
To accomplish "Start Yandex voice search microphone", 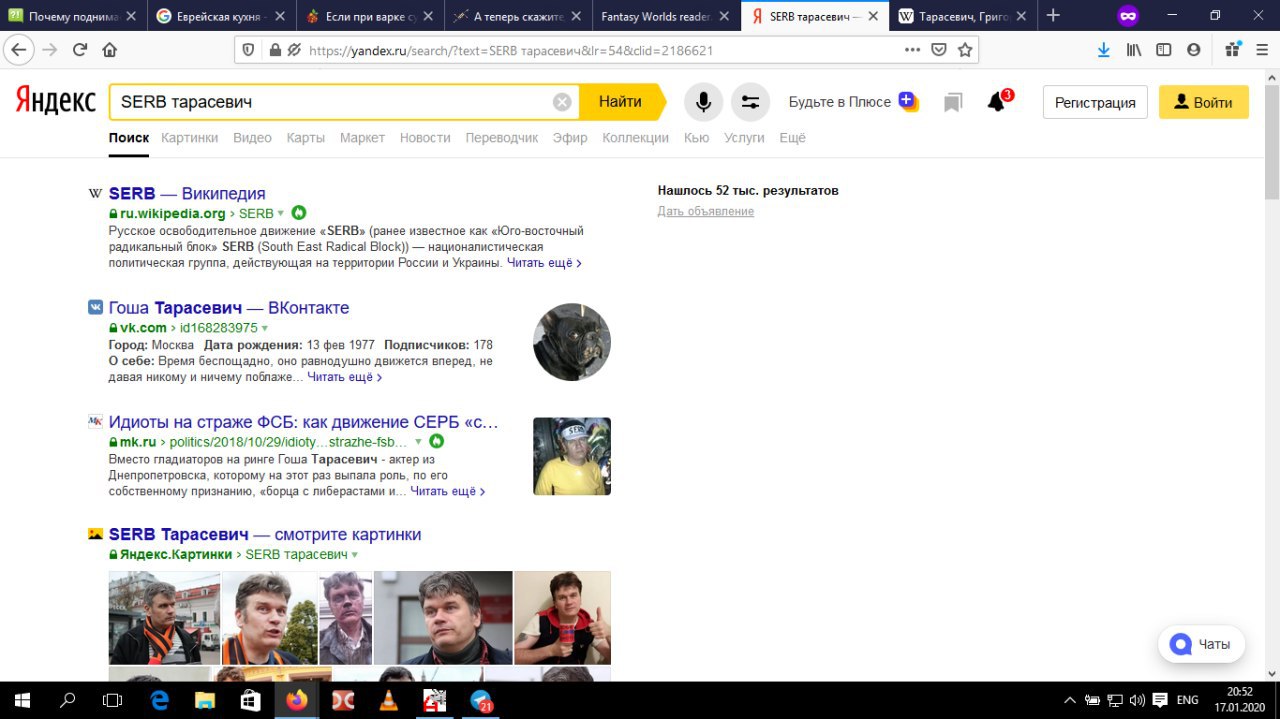I will (x=703, y=102).
